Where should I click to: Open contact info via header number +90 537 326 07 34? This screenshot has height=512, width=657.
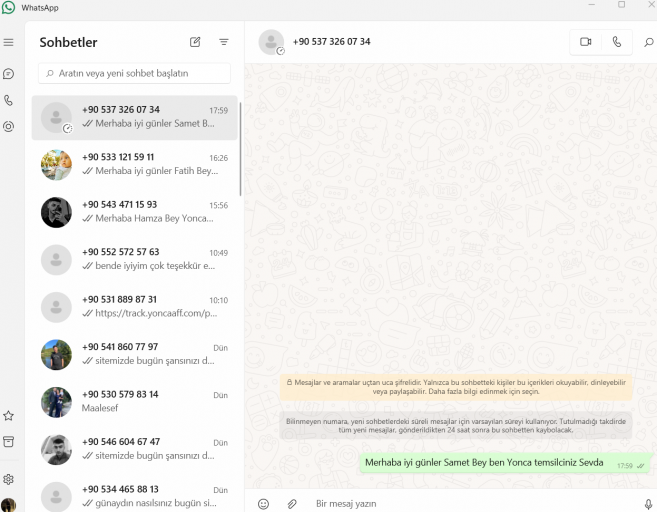click(x=331, y=42)
